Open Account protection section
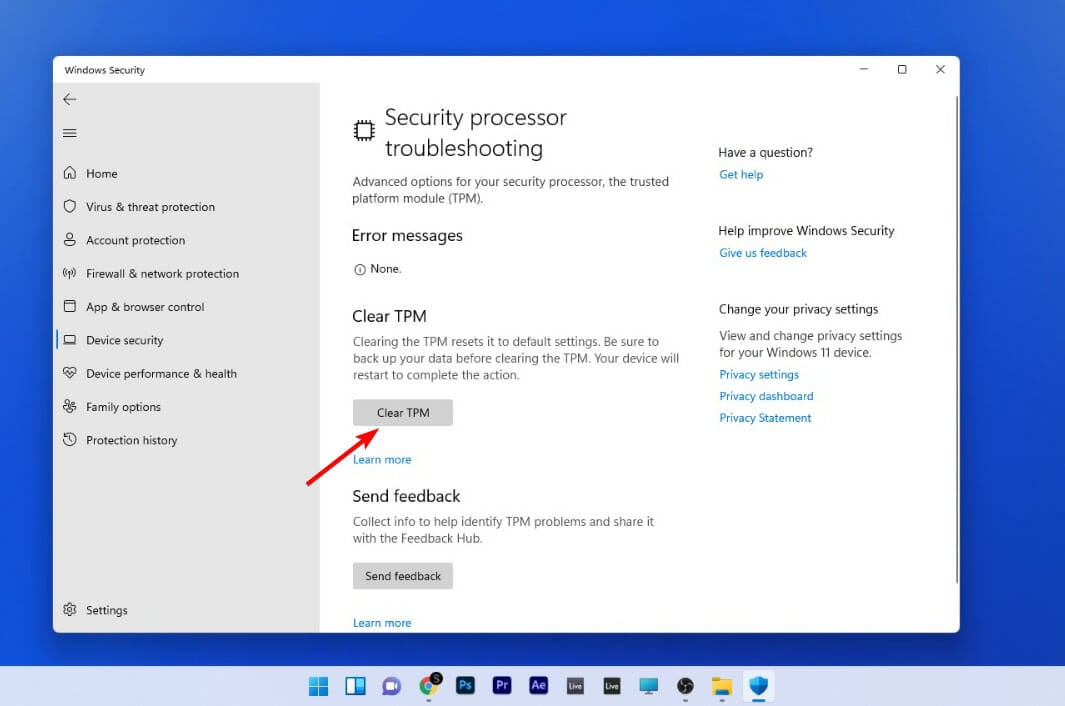The image size is (1065, 706). [x=136, y=240]
